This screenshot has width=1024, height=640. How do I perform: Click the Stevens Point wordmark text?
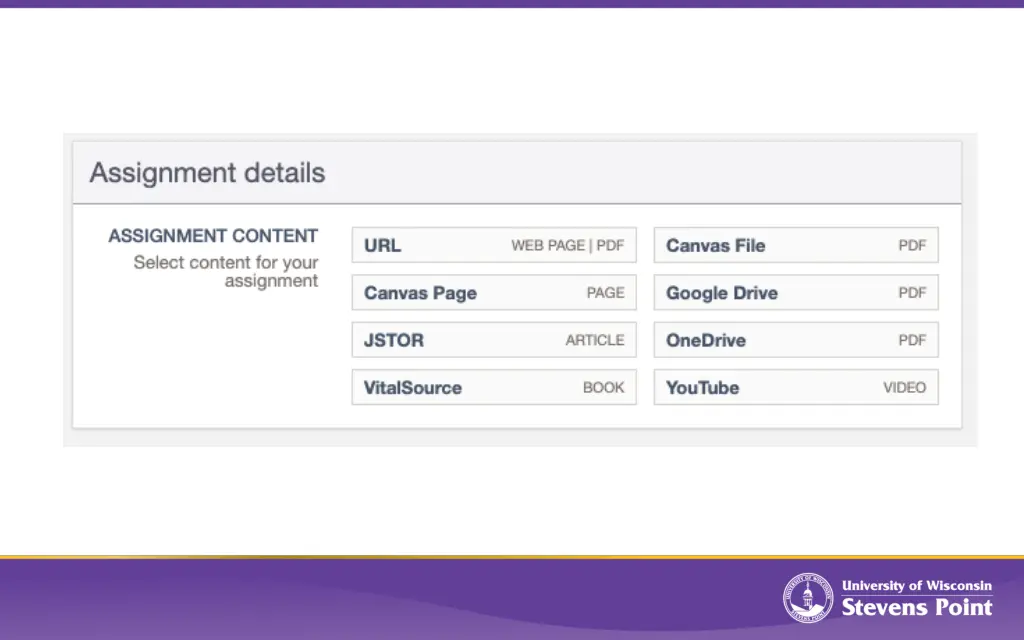pos(917,607)
